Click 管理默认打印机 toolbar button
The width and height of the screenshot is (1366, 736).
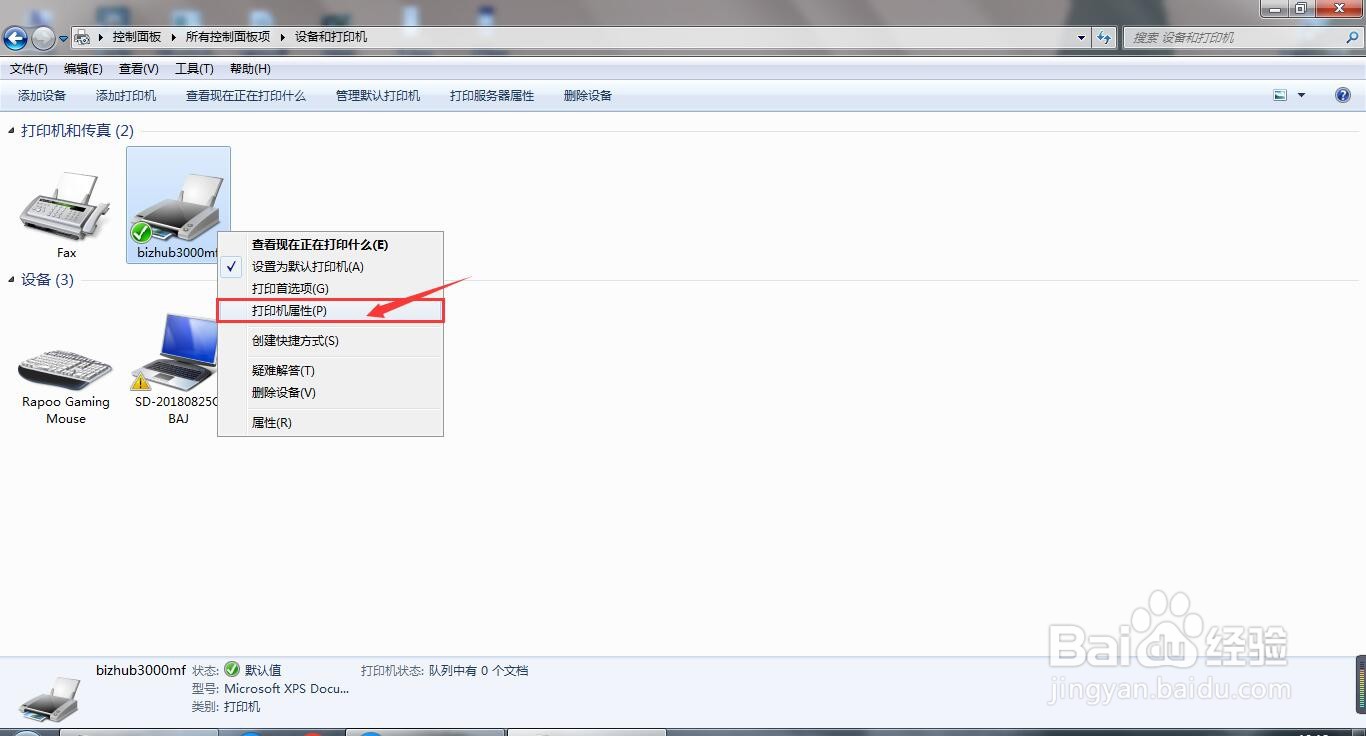[378, 96]
